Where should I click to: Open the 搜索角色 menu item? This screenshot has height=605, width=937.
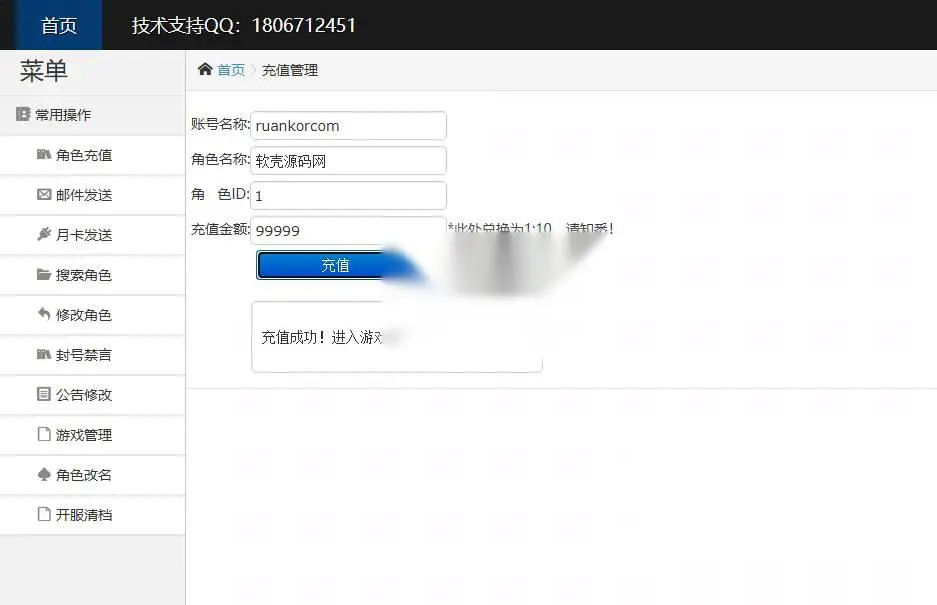pos(93,276)
